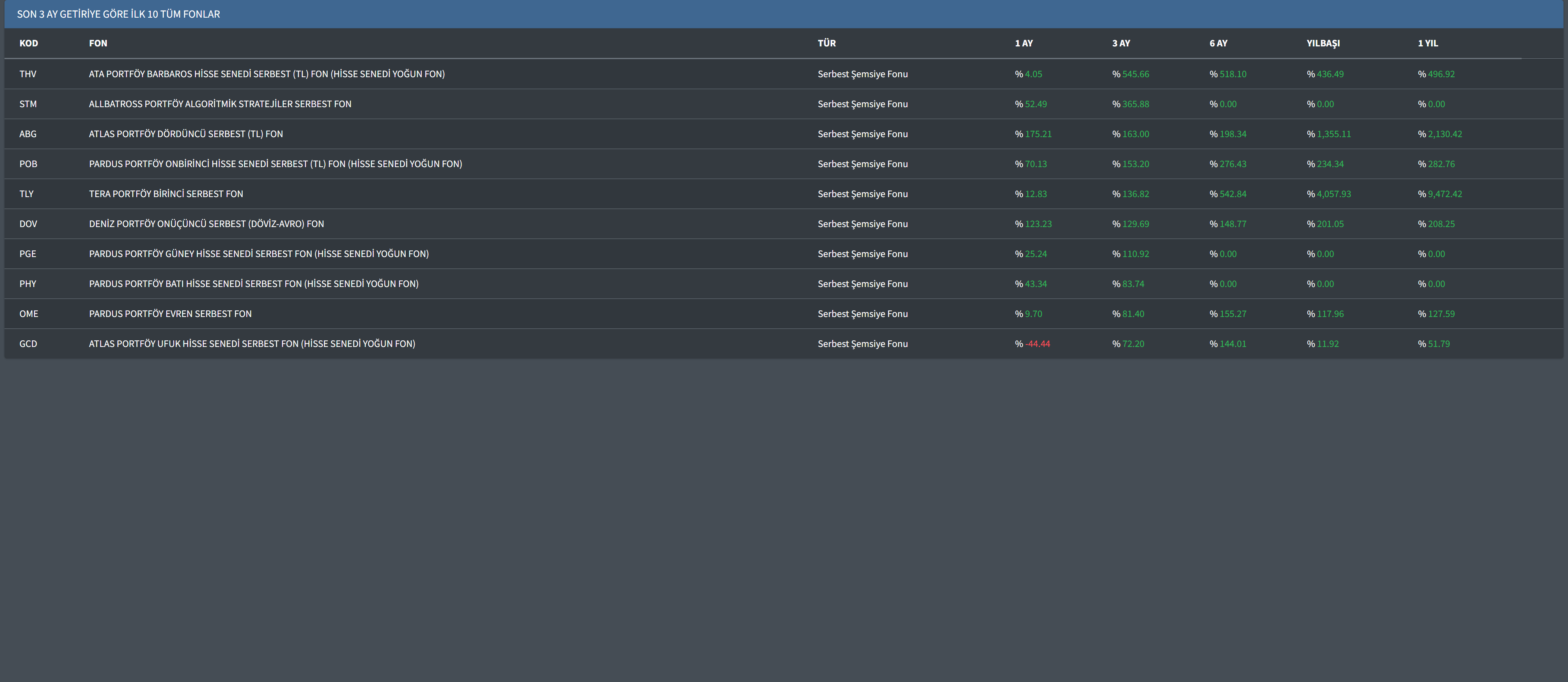
Task: Click the YILBAŞI column header
Action: [1323, 43]
